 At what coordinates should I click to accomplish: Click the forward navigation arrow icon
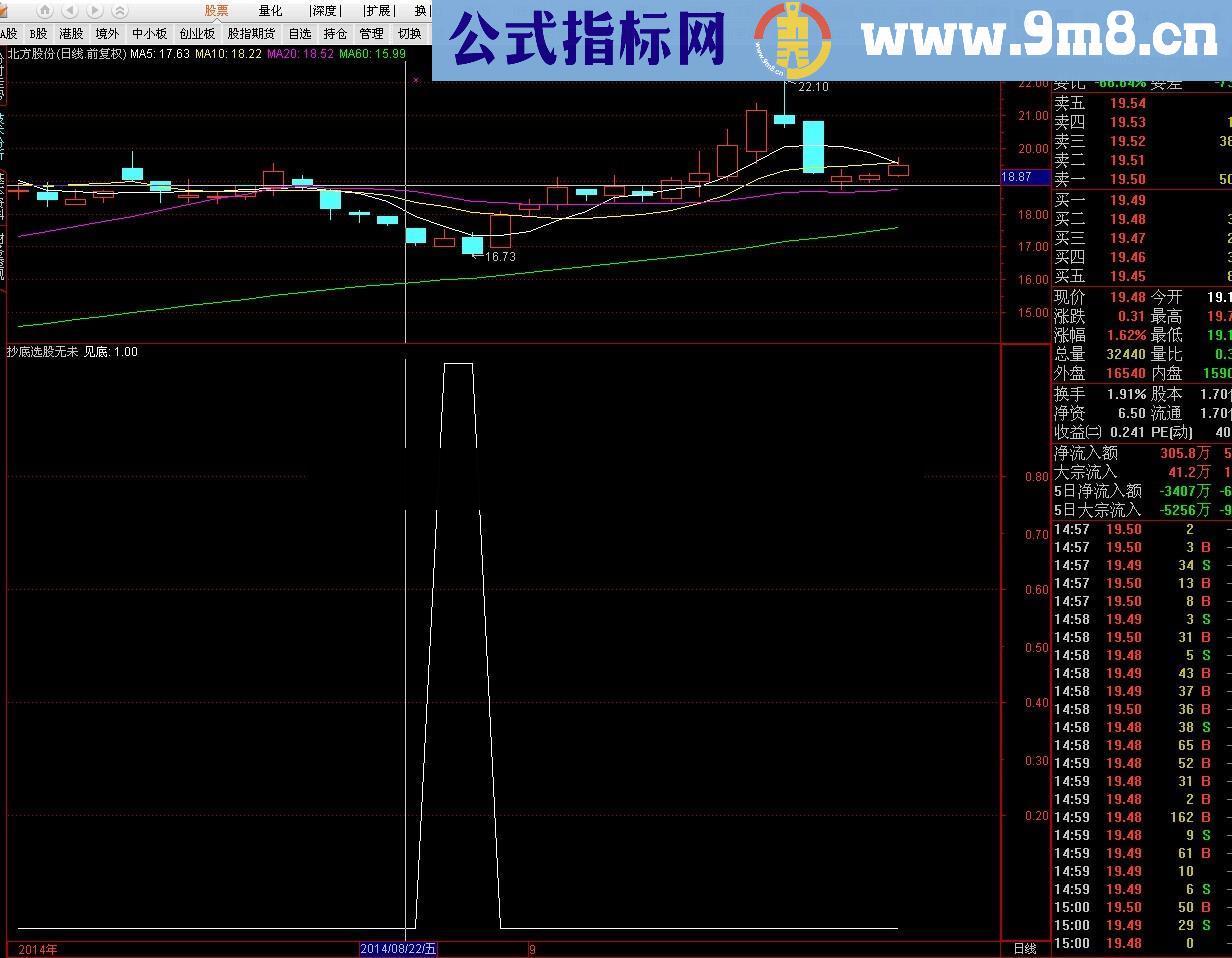(x=93, y=10)
